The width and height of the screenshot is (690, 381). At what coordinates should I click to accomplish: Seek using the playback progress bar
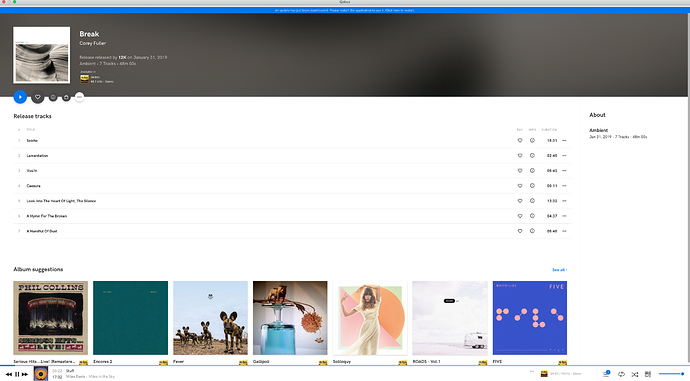345,365
